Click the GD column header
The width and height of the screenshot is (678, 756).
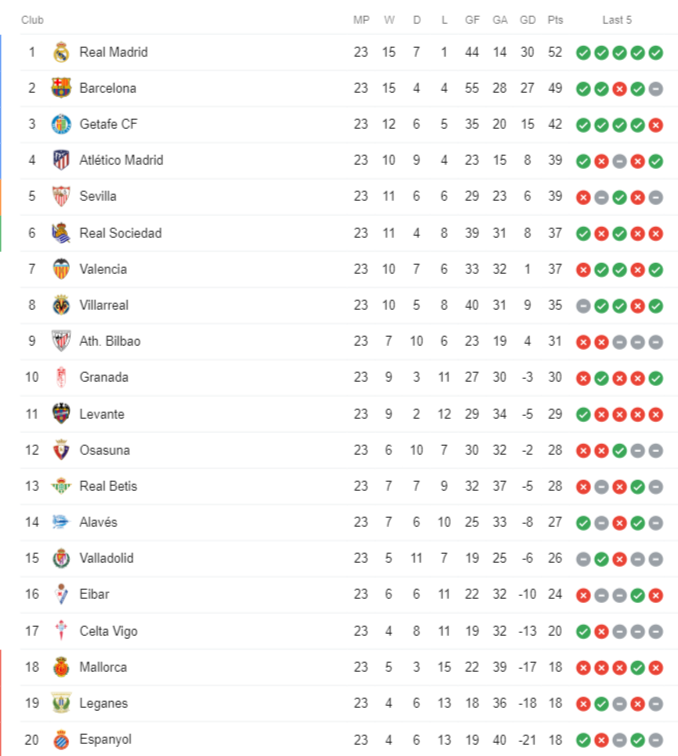coord(528,20)
